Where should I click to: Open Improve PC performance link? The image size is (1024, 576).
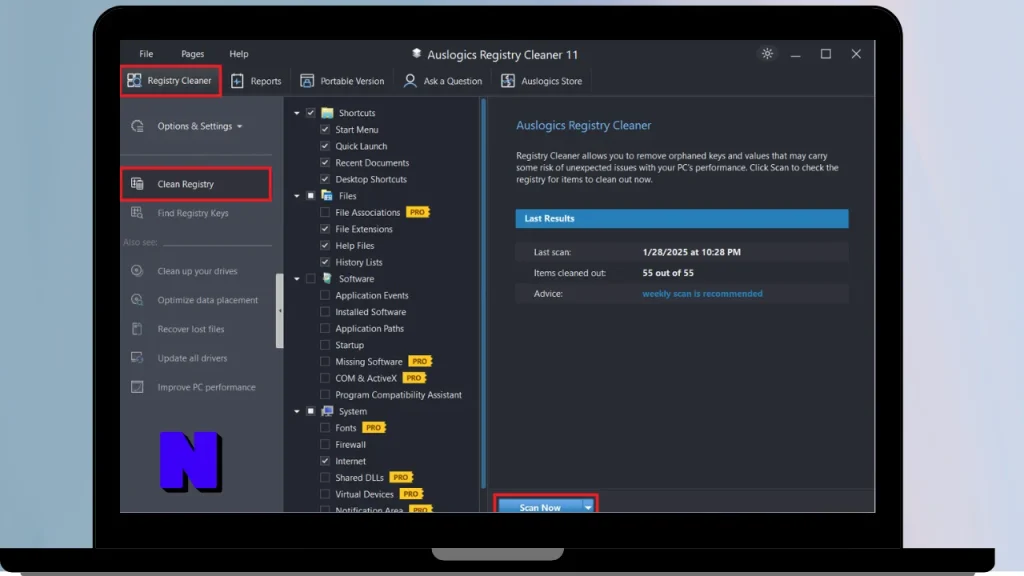tap(206, 387)
